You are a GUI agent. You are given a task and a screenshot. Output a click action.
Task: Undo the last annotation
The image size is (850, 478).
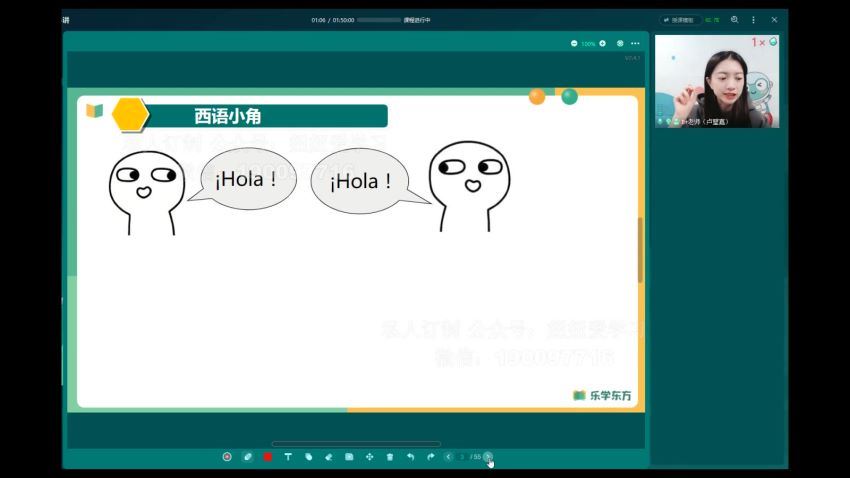click(410, 457)
